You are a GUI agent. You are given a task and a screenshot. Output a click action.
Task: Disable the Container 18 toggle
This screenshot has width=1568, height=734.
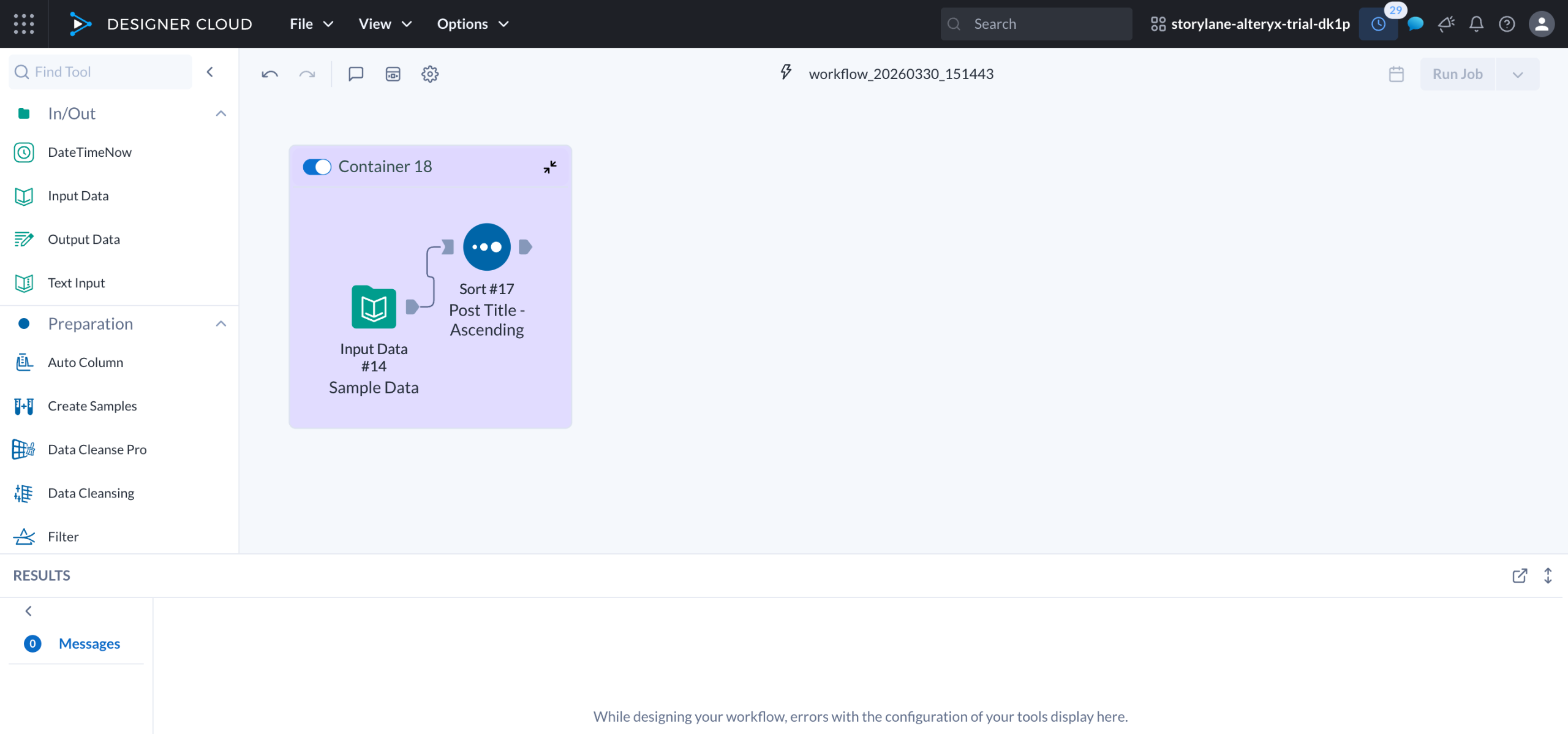[317, 167]
